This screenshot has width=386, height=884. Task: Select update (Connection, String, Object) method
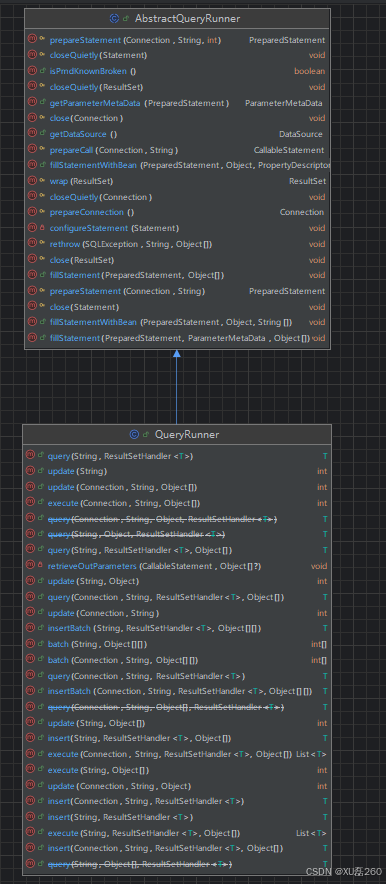[x=119, y=786]
